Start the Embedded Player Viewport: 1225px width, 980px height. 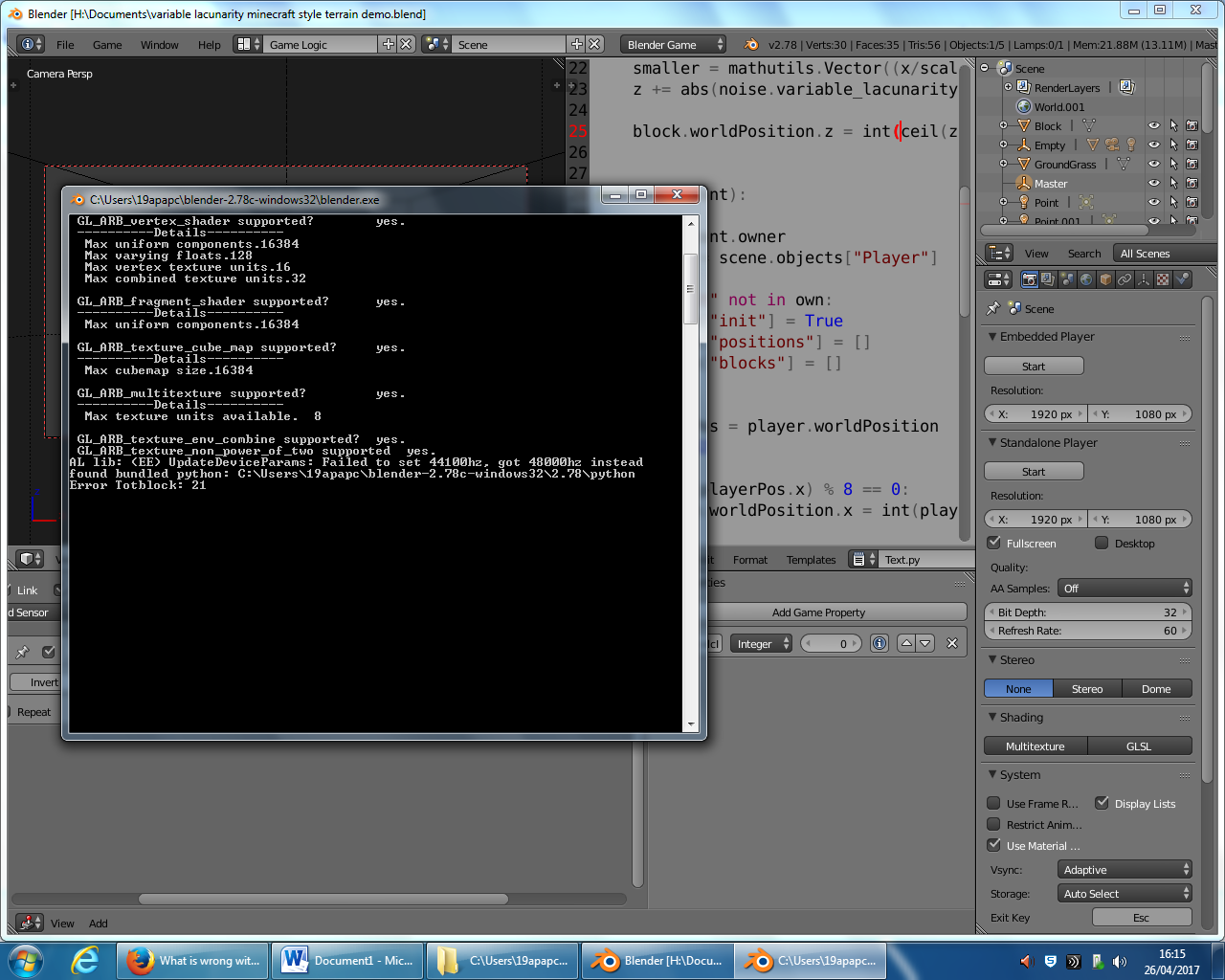click(x=1034, y=366)
